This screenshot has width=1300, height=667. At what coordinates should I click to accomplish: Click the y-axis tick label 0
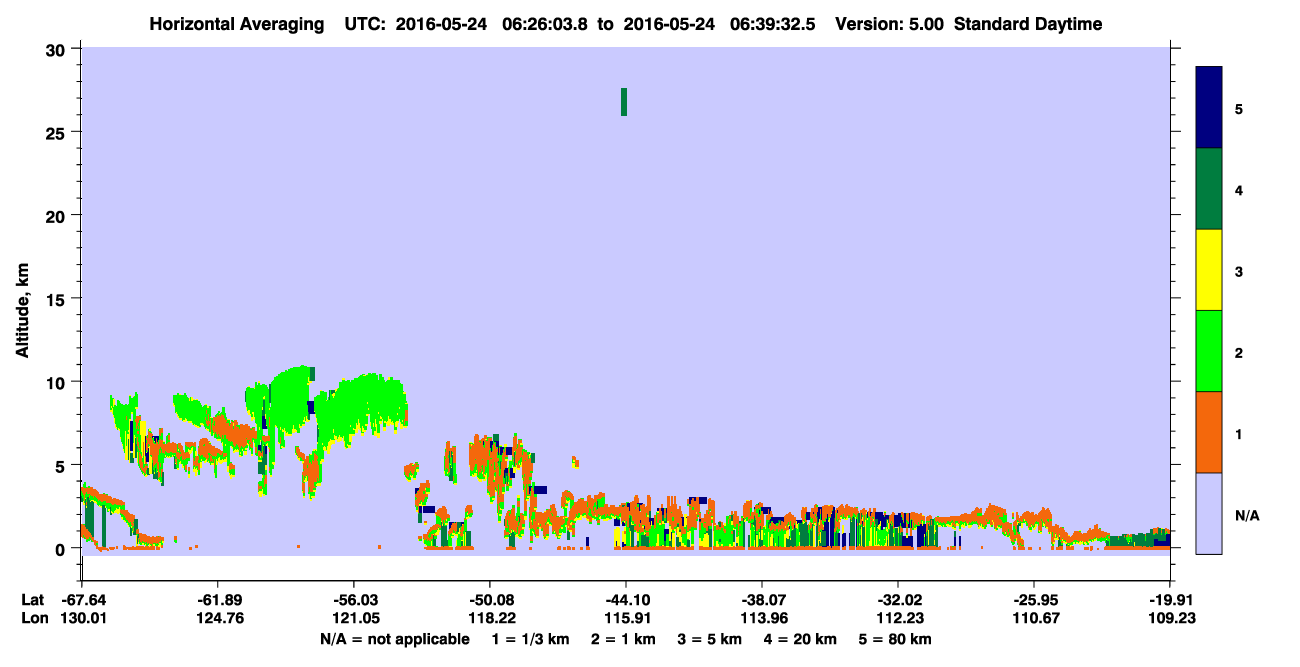pos(62,549)
